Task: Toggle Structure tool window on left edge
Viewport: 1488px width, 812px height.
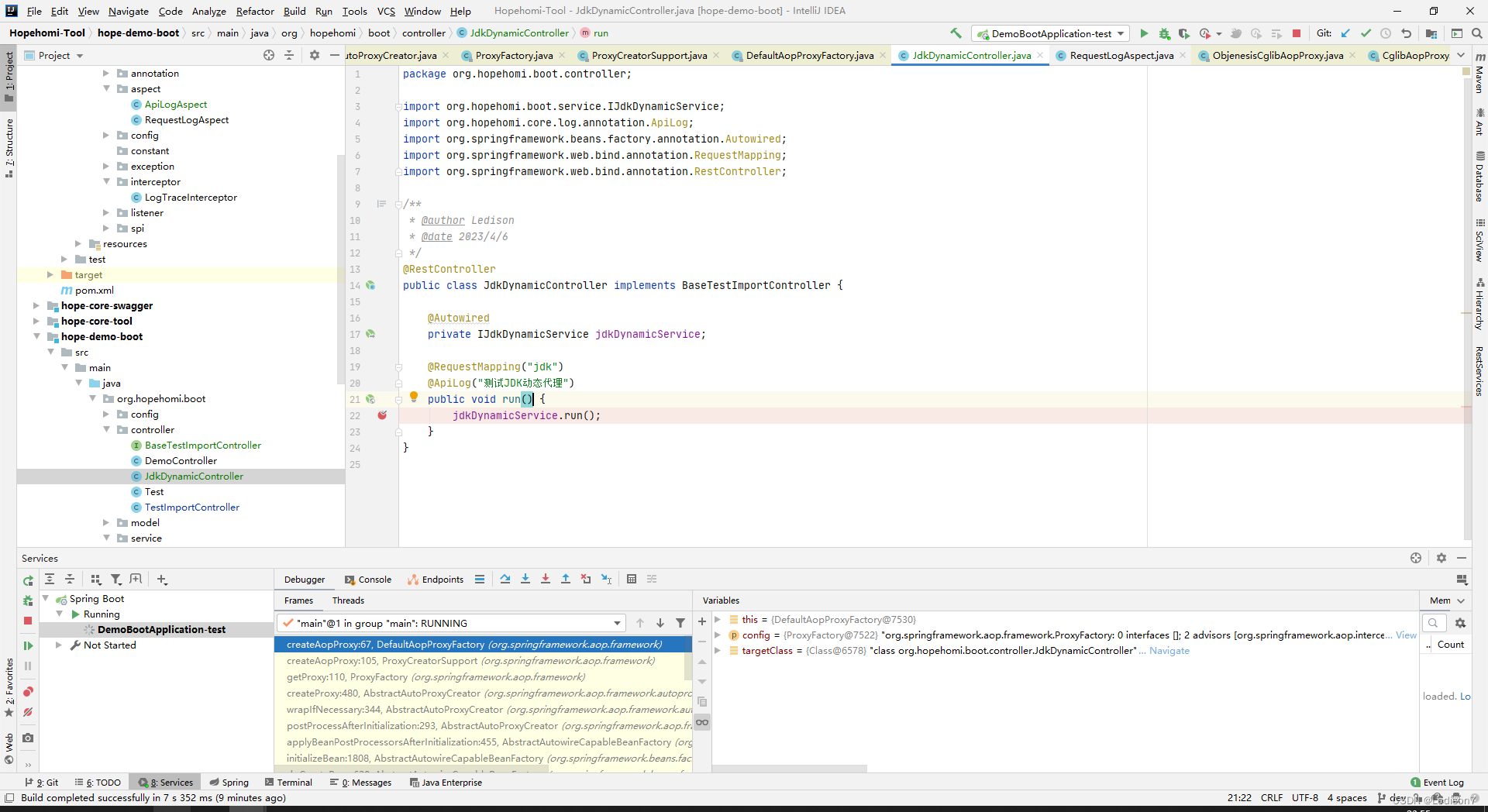Action: pyautogui.click(x=9, y=147)
